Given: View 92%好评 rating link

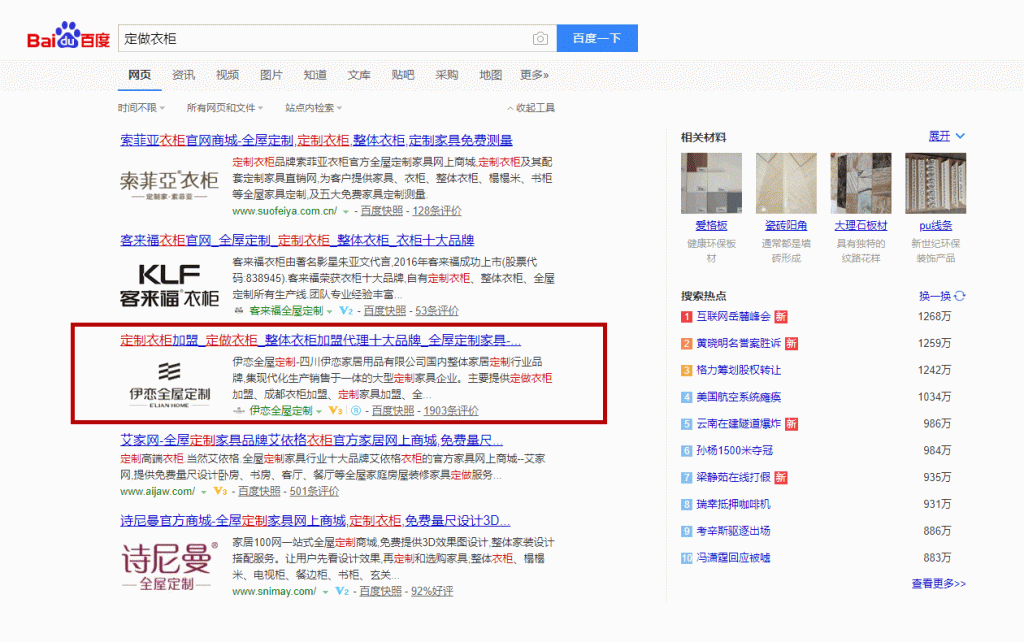Looking at the screenshot, I should pos(432,591).
